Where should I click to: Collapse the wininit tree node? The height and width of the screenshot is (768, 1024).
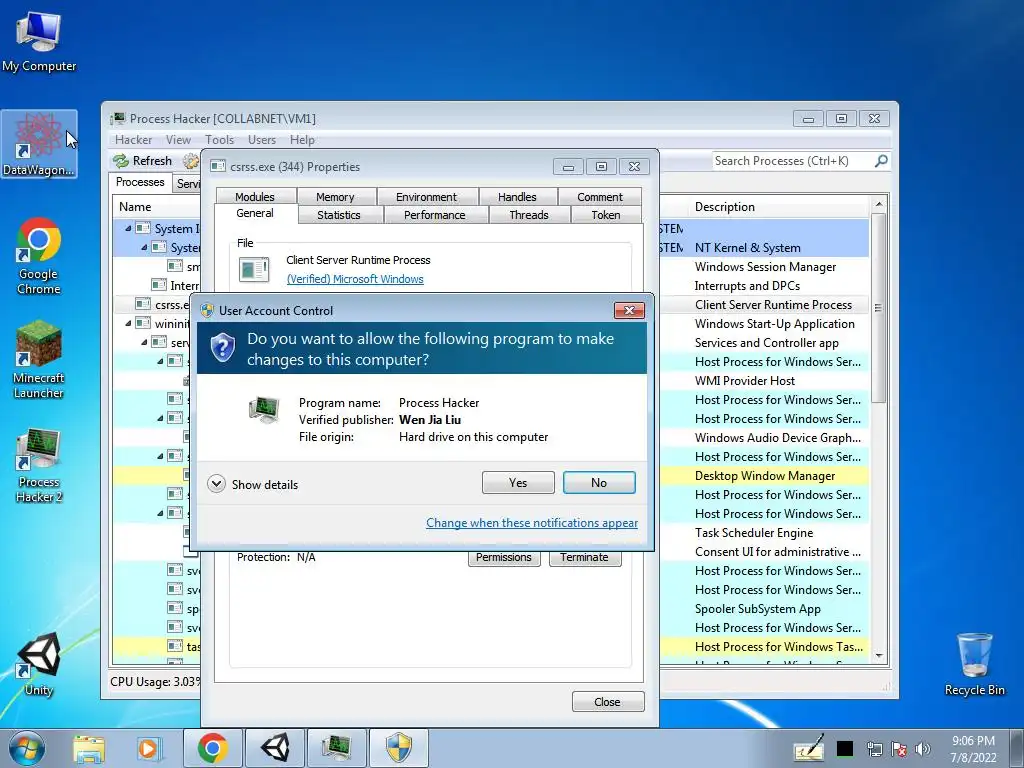pyautogui.click(x=128, y=323)
